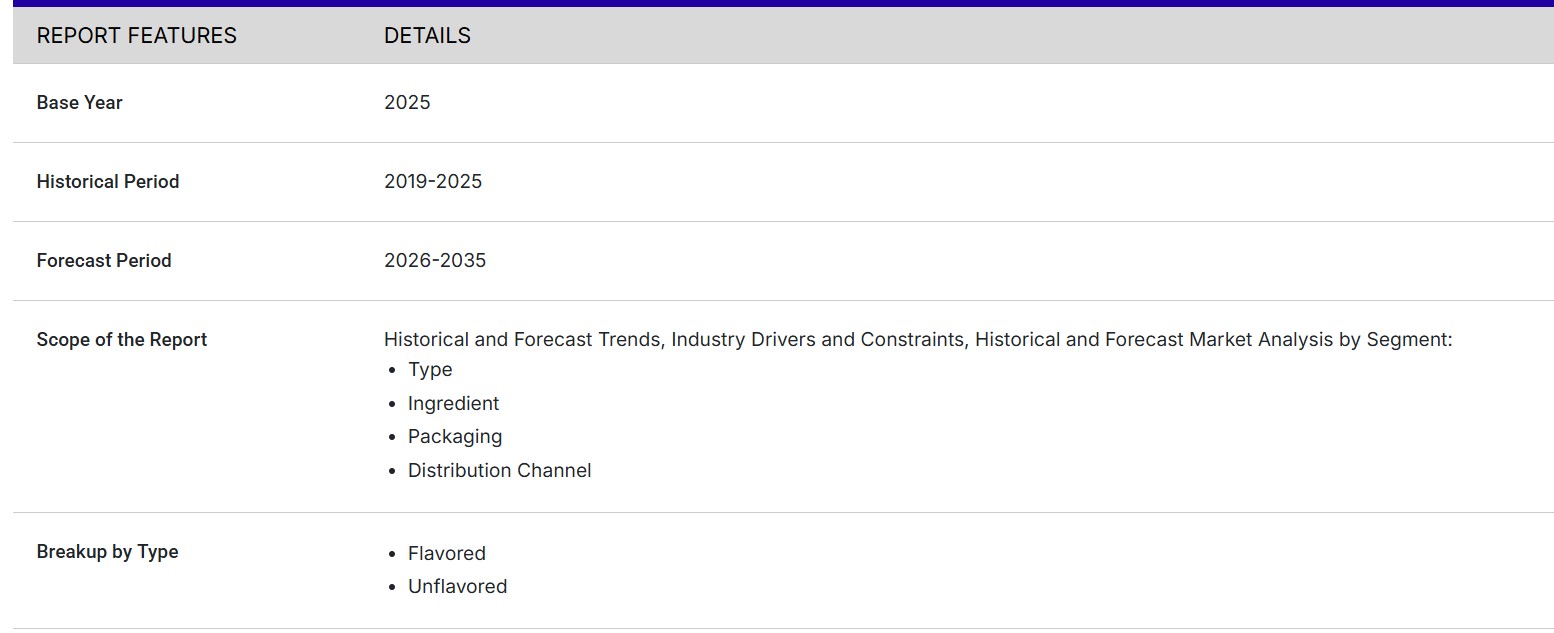The image size is (1554, 633).
Task: Select the Base Year row label
Action: coord(79,103)
